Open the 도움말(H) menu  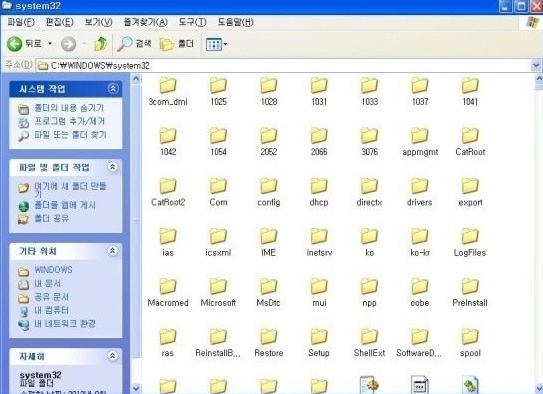(x=235, y=23)
